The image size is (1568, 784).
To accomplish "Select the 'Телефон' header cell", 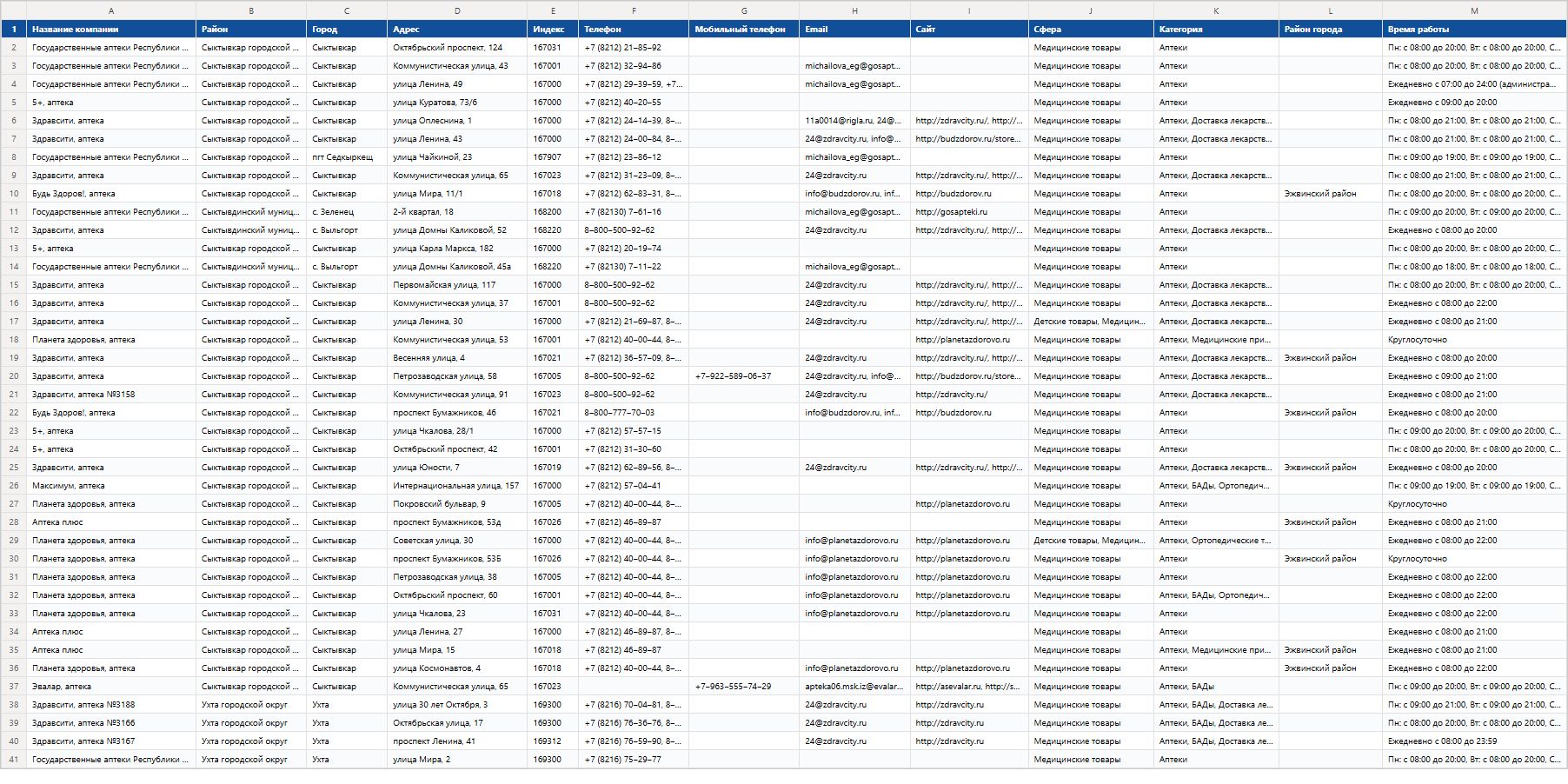I will tap(634, 29).
